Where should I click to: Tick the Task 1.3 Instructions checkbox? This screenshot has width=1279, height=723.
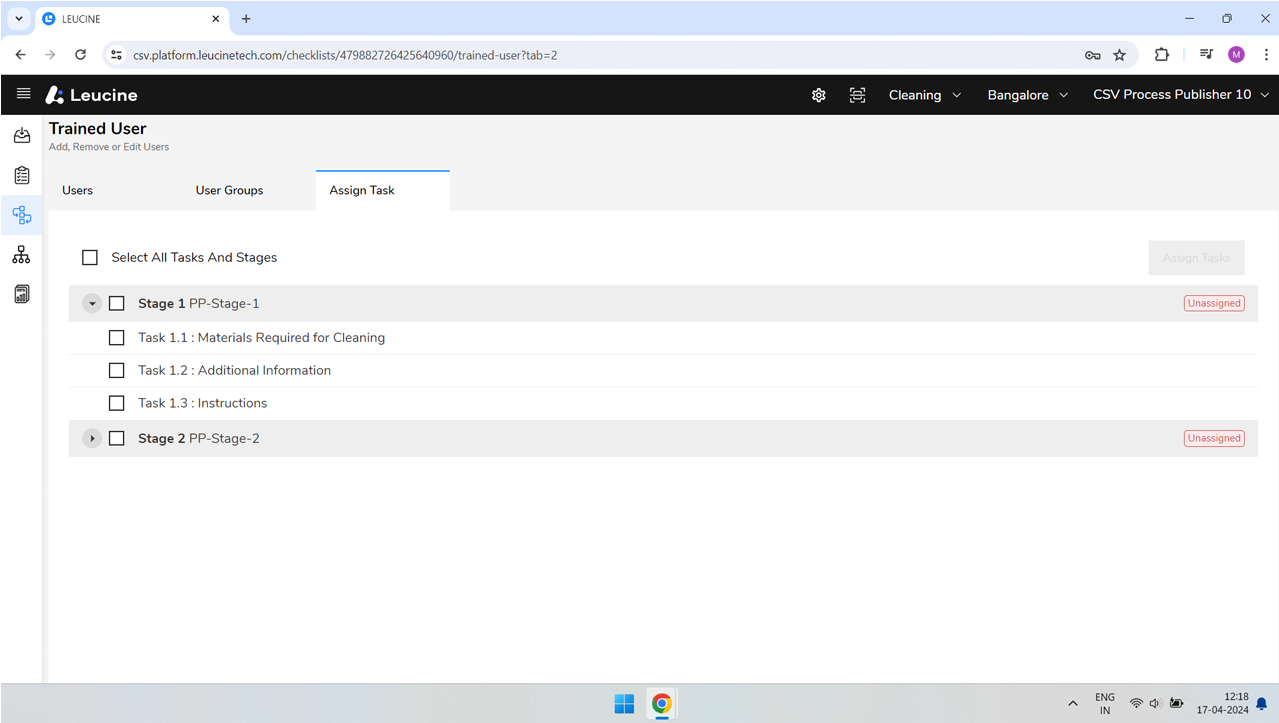[x=117, y=403]
